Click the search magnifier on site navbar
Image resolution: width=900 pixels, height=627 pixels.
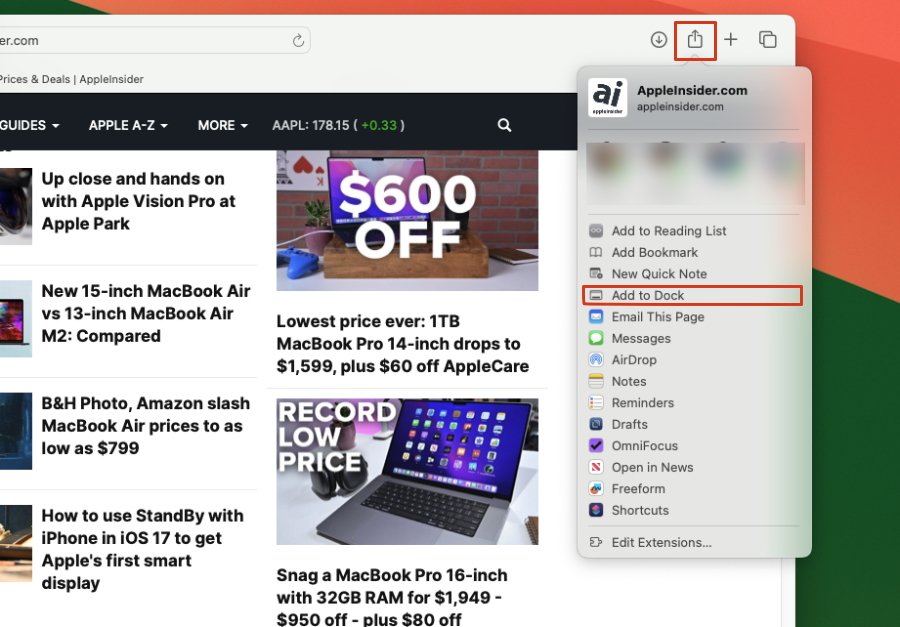click(504, 125)
